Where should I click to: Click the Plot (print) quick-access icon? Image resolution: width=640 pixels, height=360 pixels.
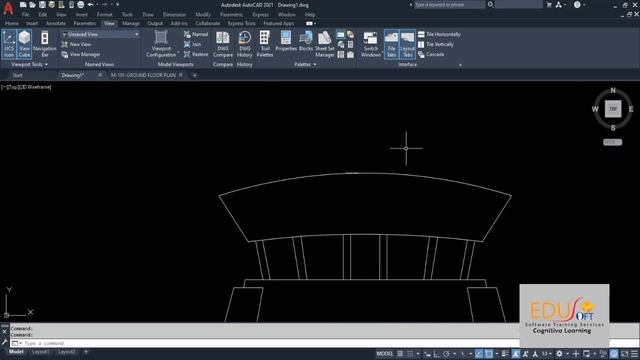point(80,5)
